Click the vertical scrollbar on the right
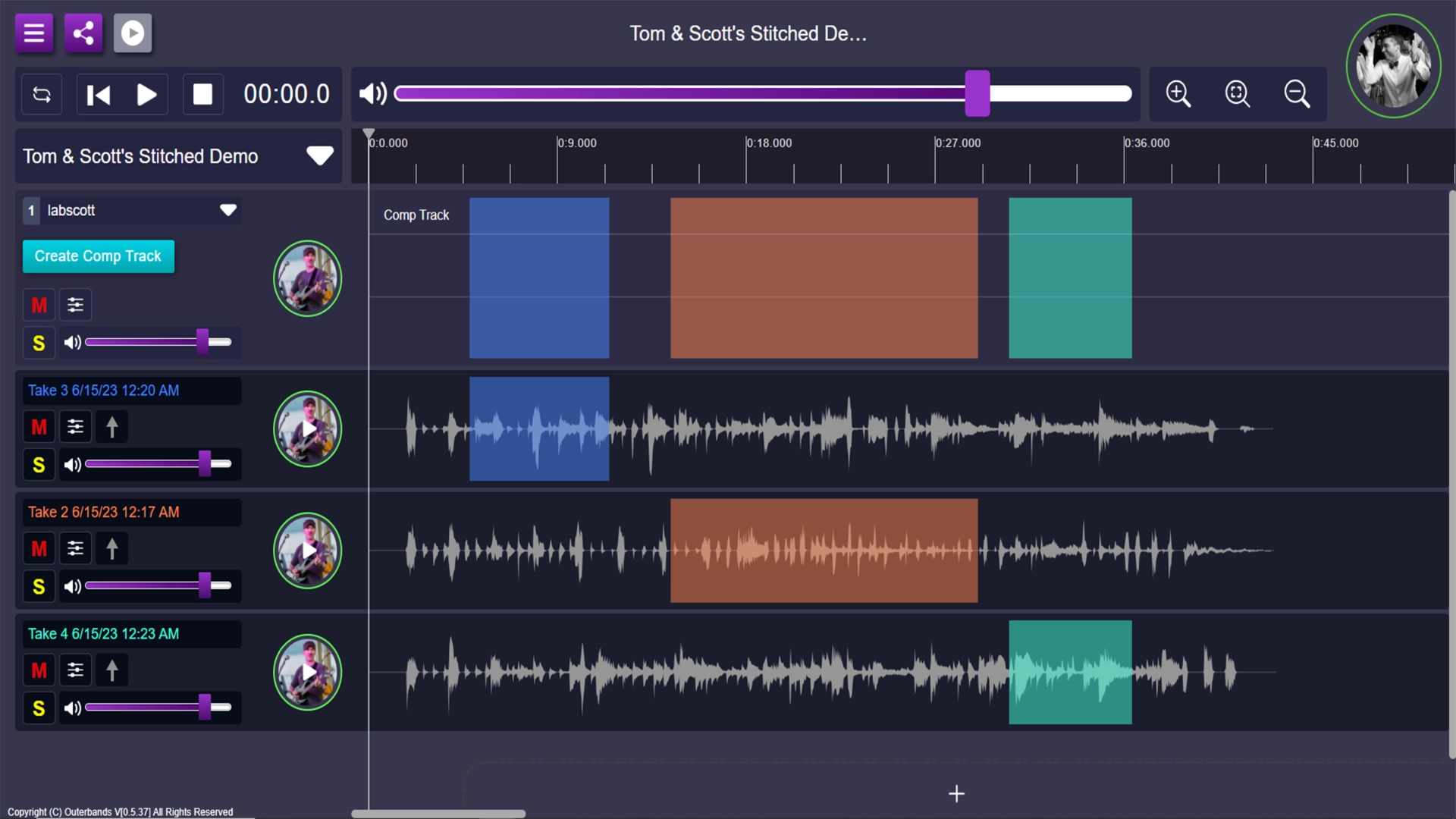The width and height of the screenshot is (1456, 819). pos(1451,474)
